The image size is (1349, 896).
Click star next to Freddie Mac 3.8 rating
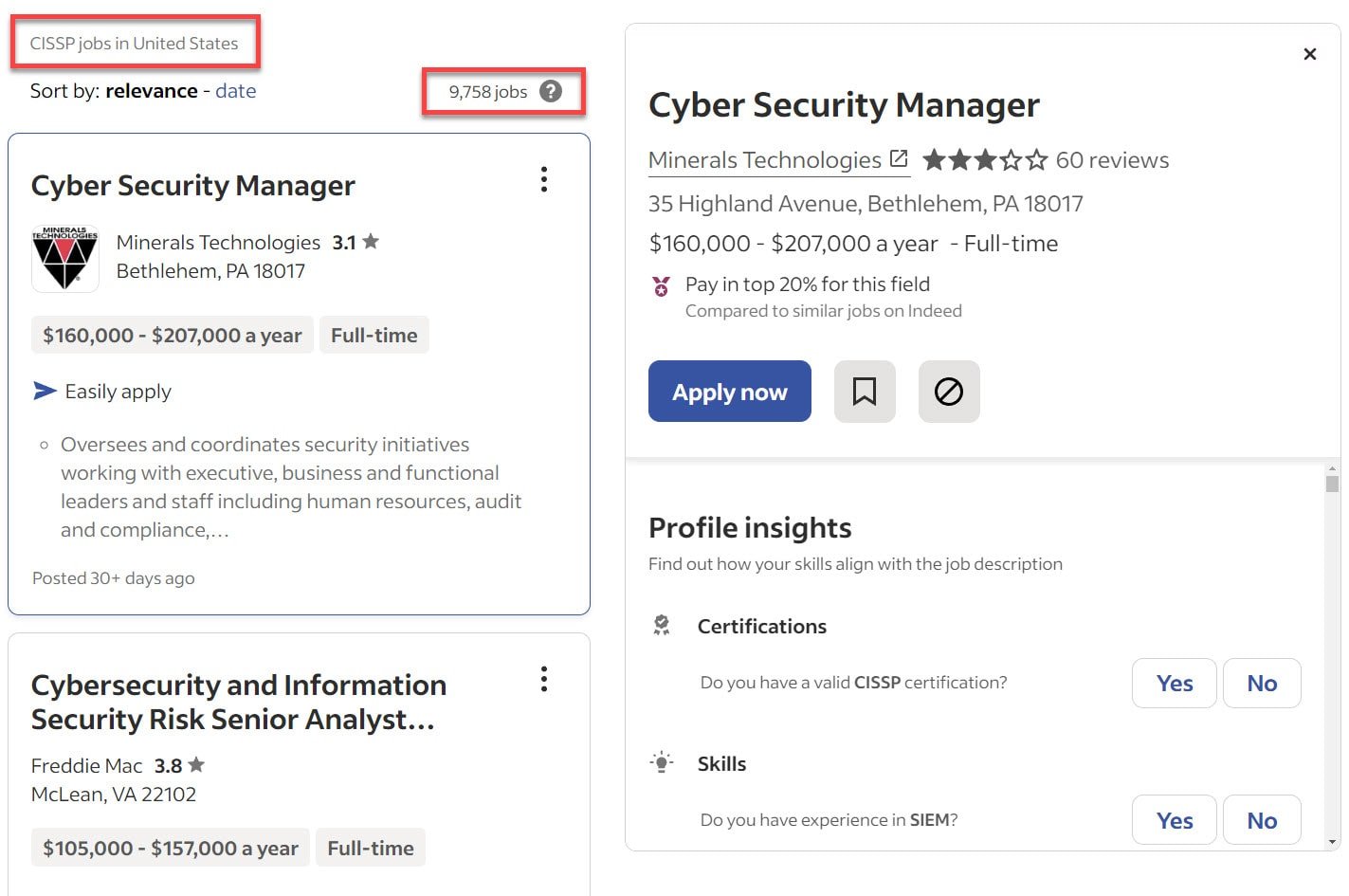point(196,764)
